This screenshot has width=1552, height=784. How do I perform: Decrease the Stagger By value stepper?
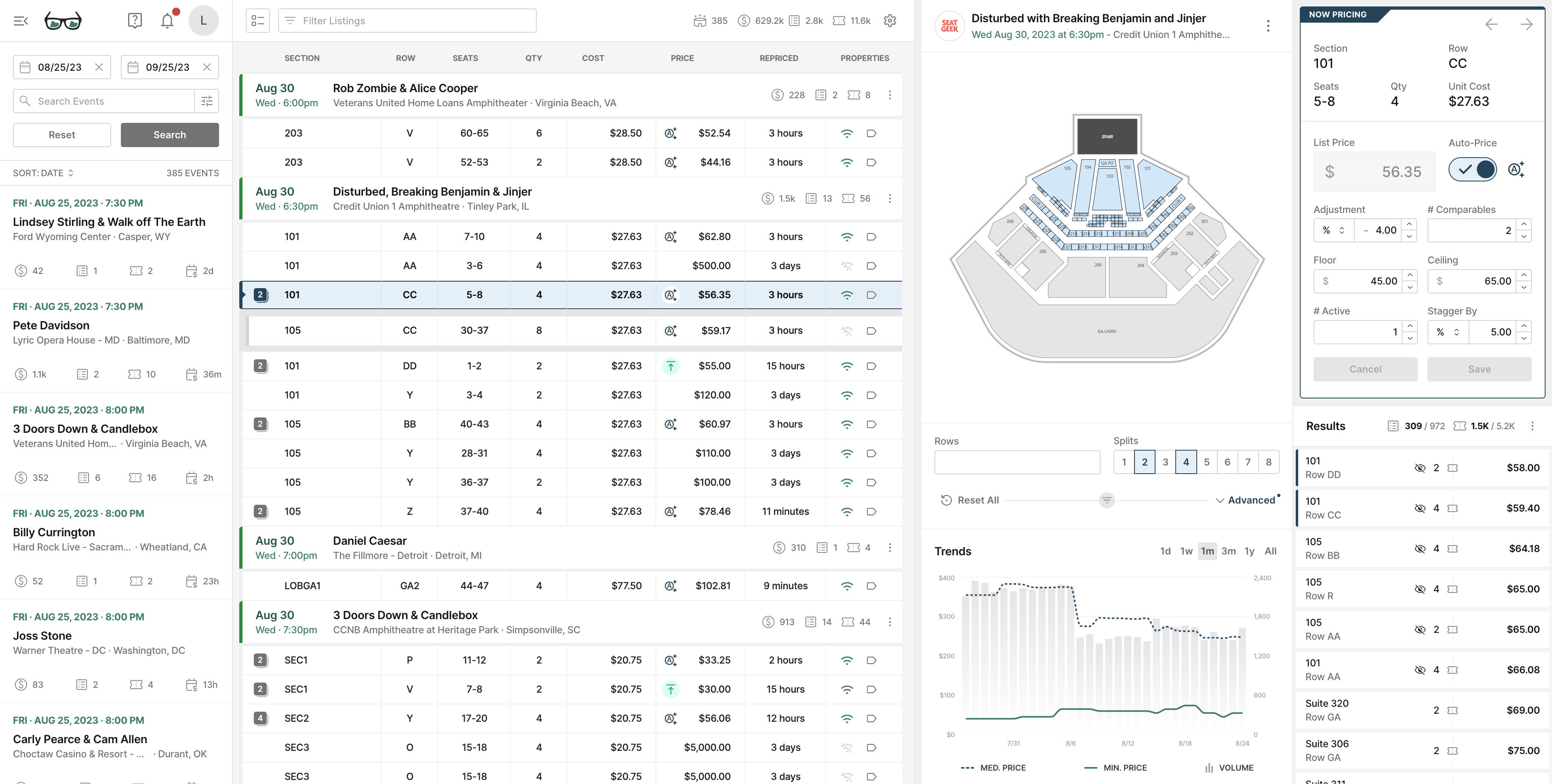pos(1524,338)
